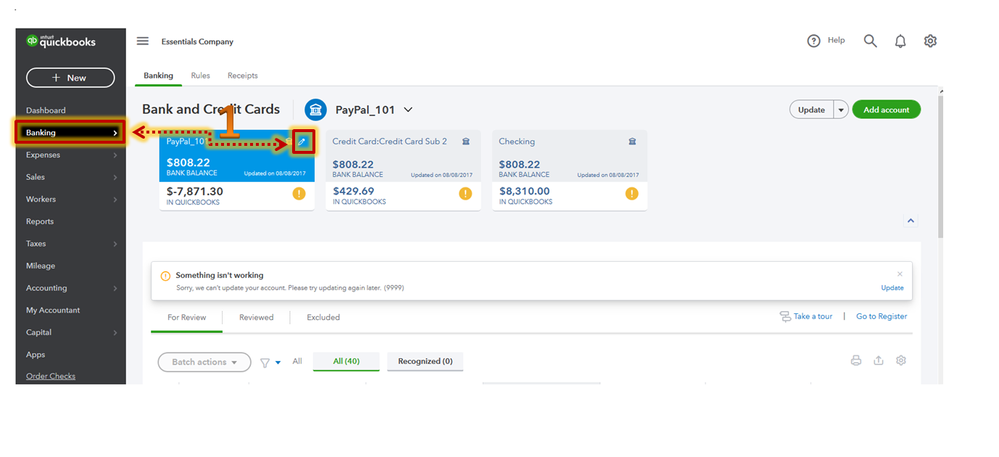Click warning icon on PayPal card
Image resolution: width=999 pixels, height=457 pixels.
coord(299,194)
